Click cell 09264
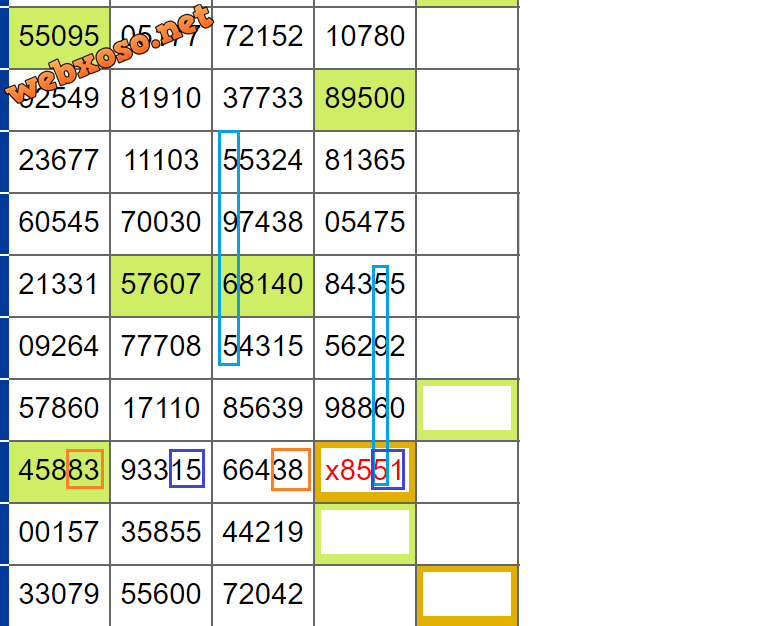Image resolution: width=768 pixels, height=626 pixels. click(59, 348)
